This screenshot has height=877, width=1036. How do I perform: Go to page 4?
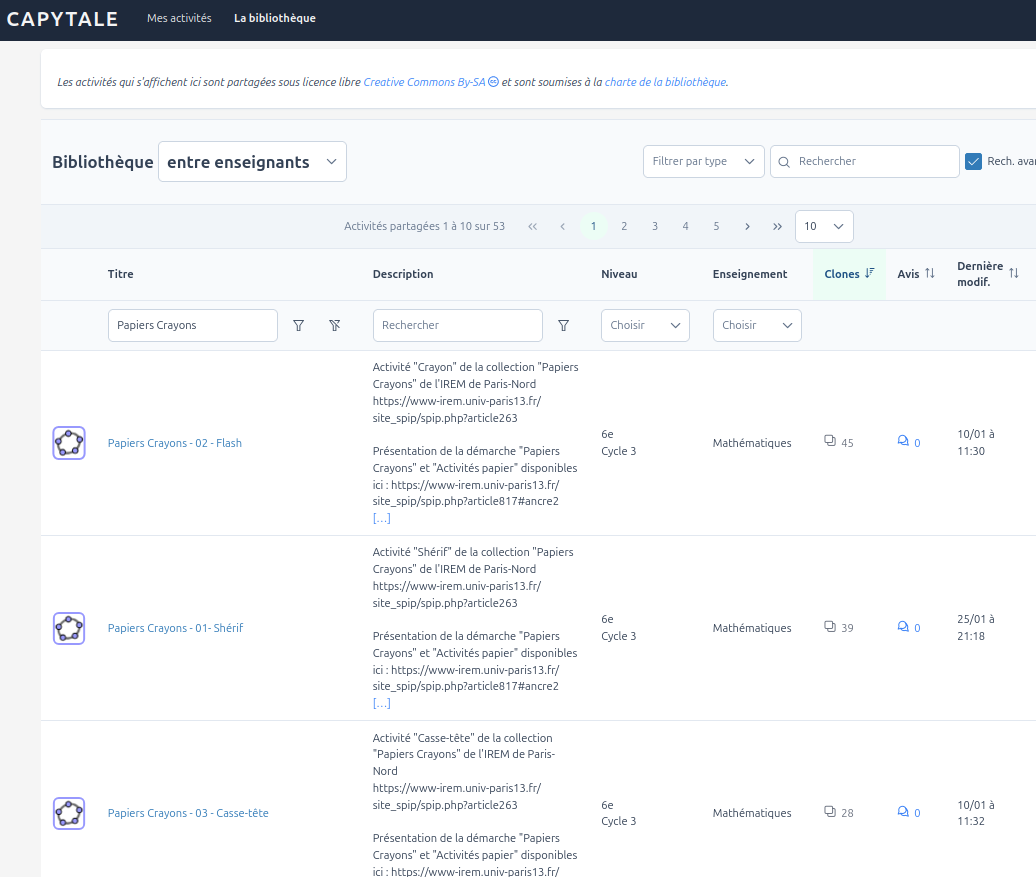point(685,226)
